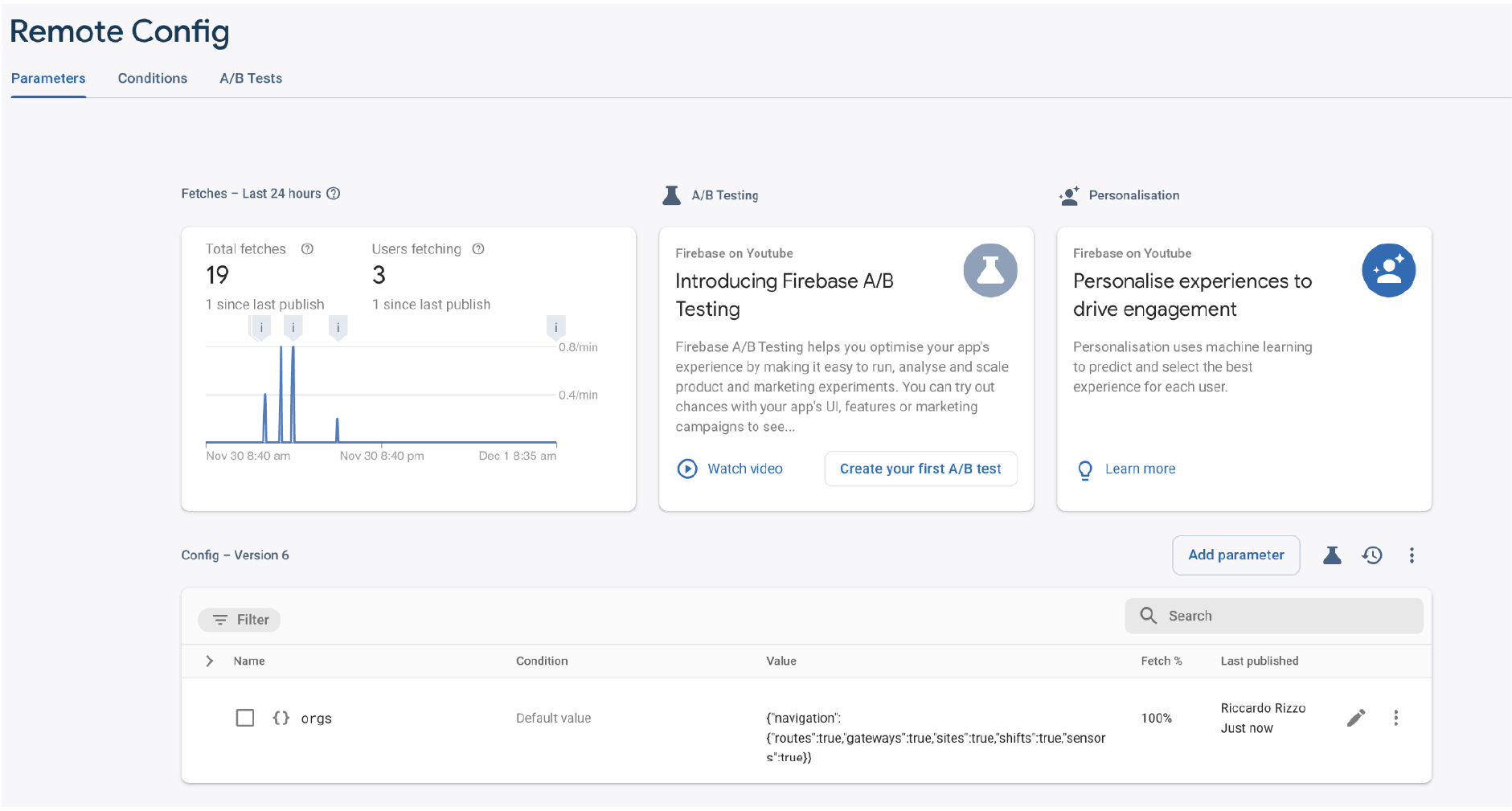Image resolution: width=1512 pixels, height=811 pixels.
Task: Click the Last published column header
Action: [x=1259, y=661]
